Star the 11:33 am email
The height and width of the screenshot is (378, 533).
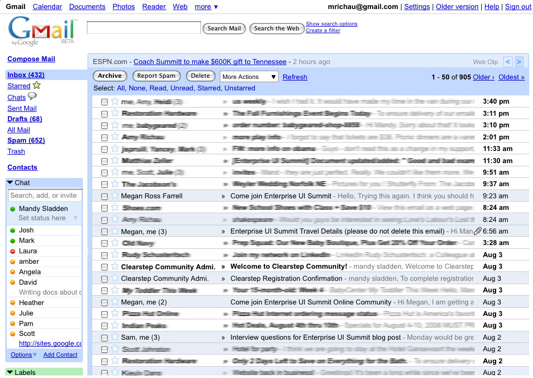point(115,149)
